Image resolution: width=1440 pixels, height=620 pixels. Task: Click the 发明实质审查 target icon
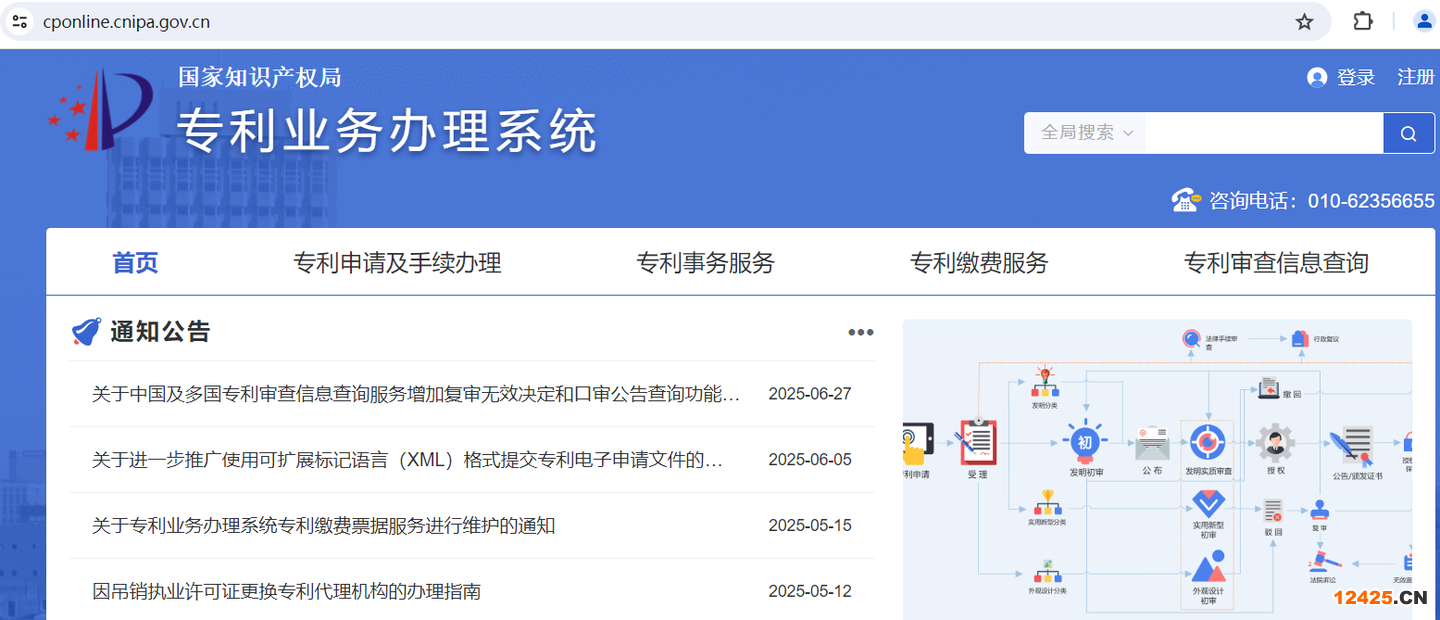click(x=1208, y=442)
